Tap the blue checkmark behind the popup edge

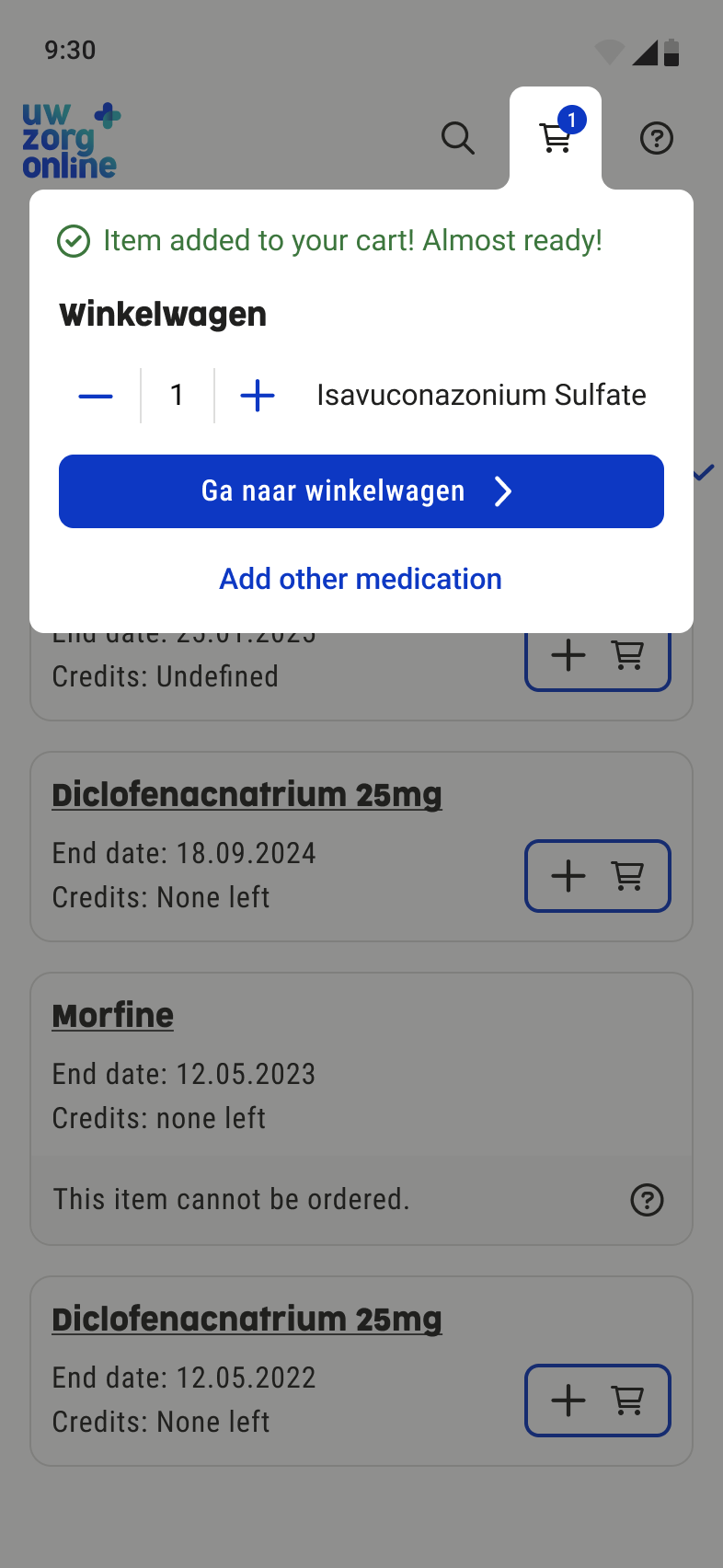(704, 473)
